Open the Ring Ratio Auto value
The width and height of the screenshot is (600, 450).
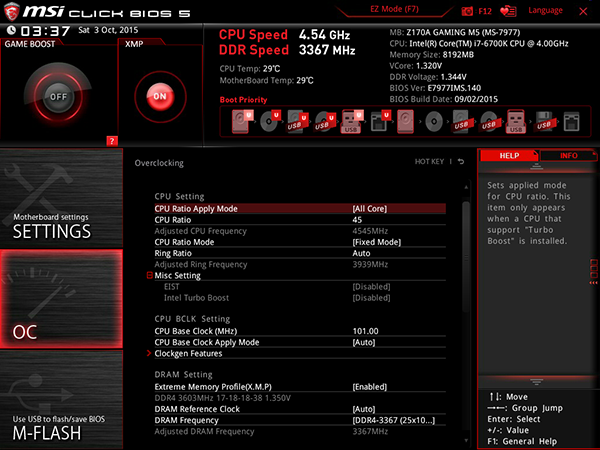tap(361, 253)
